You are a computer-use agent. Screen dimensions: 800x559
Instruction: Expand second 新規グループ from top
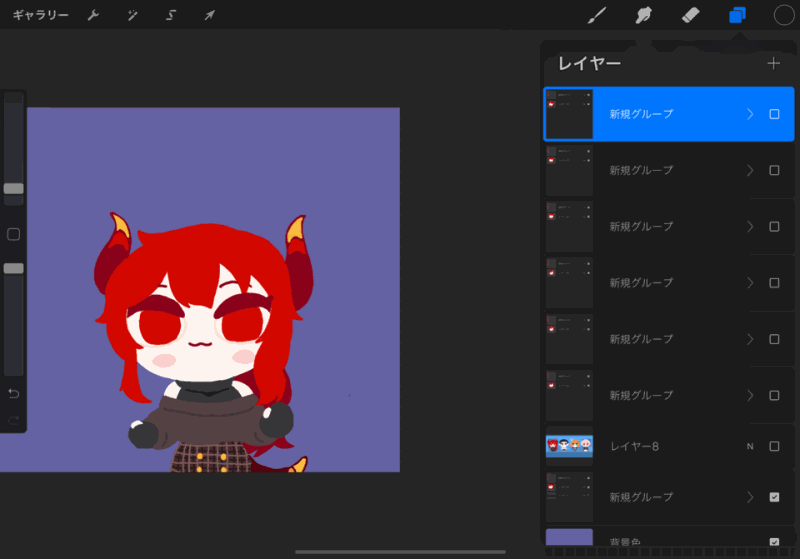coord(750,170)
